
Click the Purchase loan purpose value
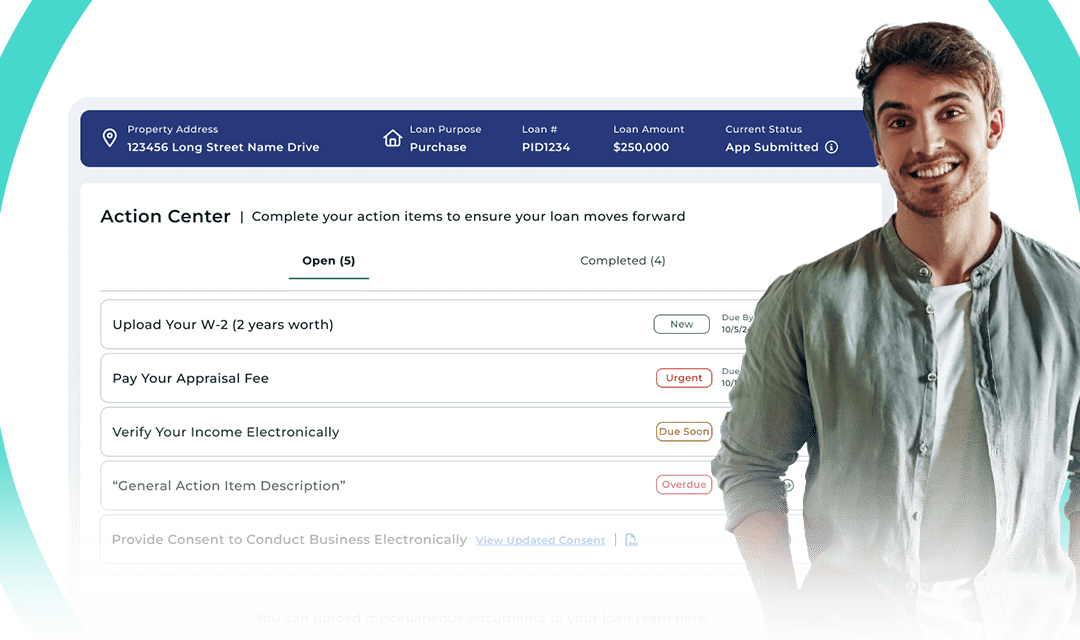(x=438, y=147)
